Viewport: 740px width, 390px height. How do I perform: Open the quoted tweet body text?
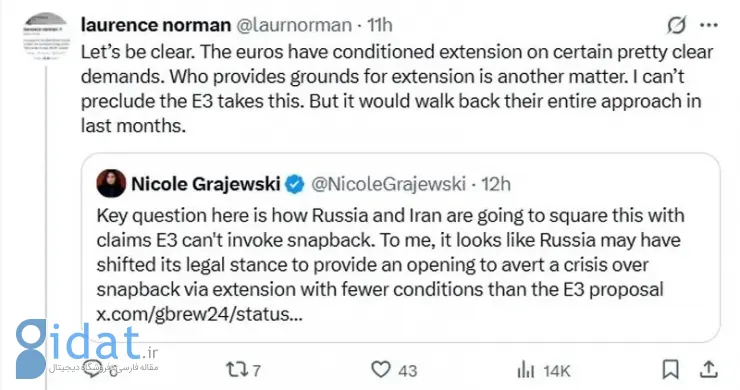point(390,252)
